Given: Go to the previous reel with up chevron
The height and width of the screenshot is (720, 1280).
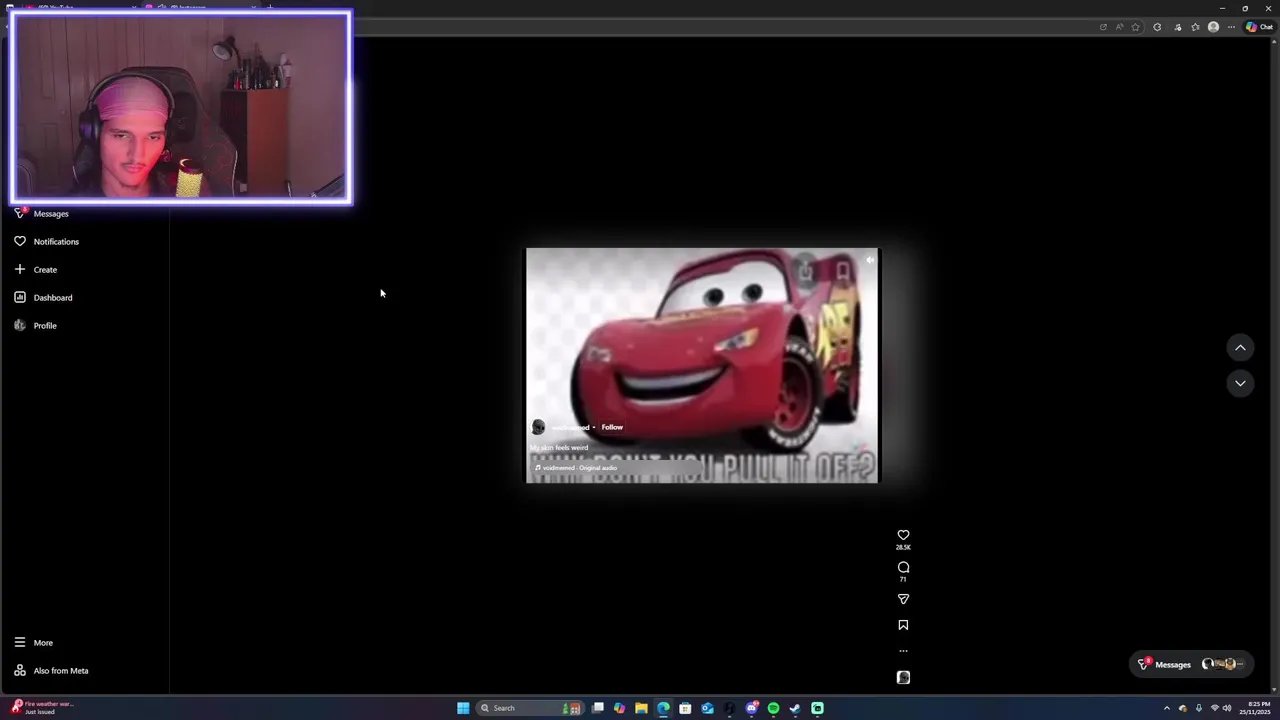Looking at the screenshot, I should (1240, 347).
